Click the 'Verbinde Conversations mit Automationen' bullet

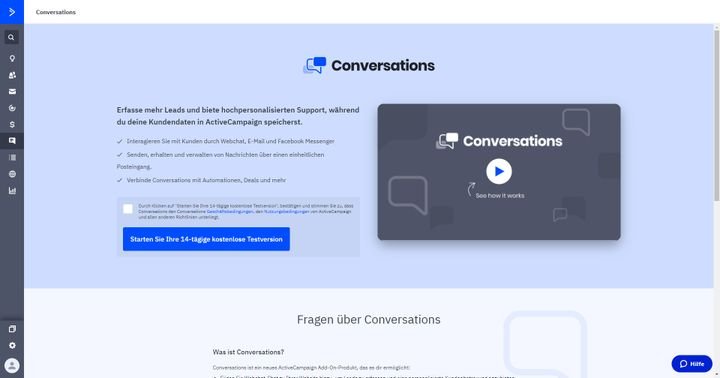[x=206, y=180]
